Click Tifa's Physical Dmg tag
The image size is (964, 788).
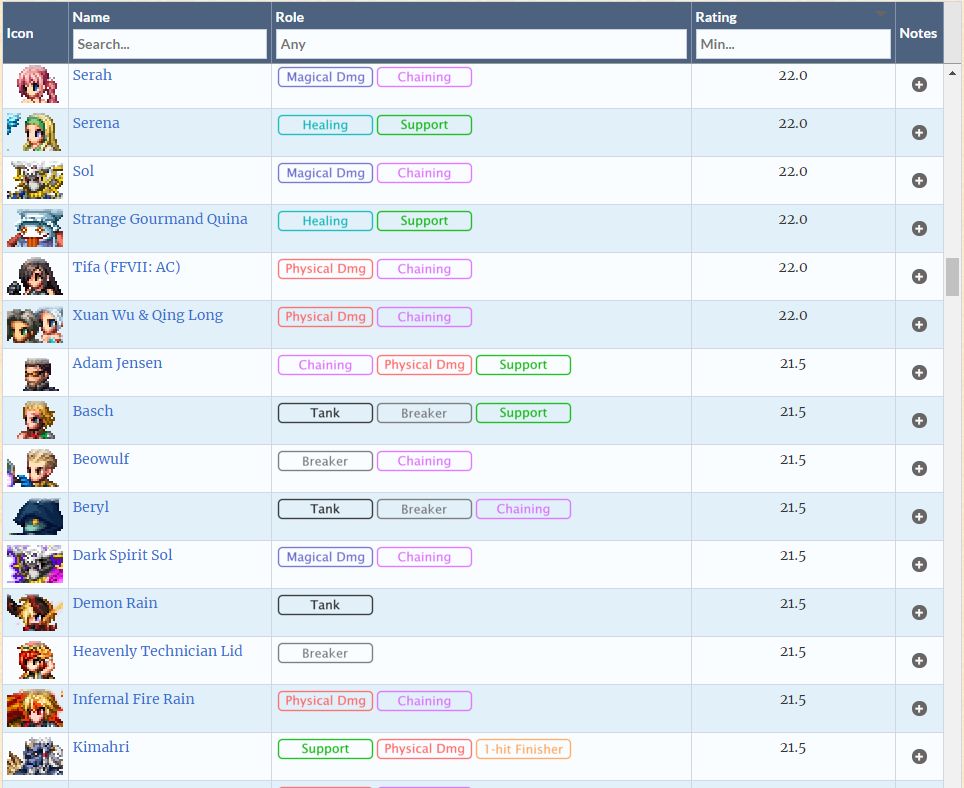[x=325, y=269]
